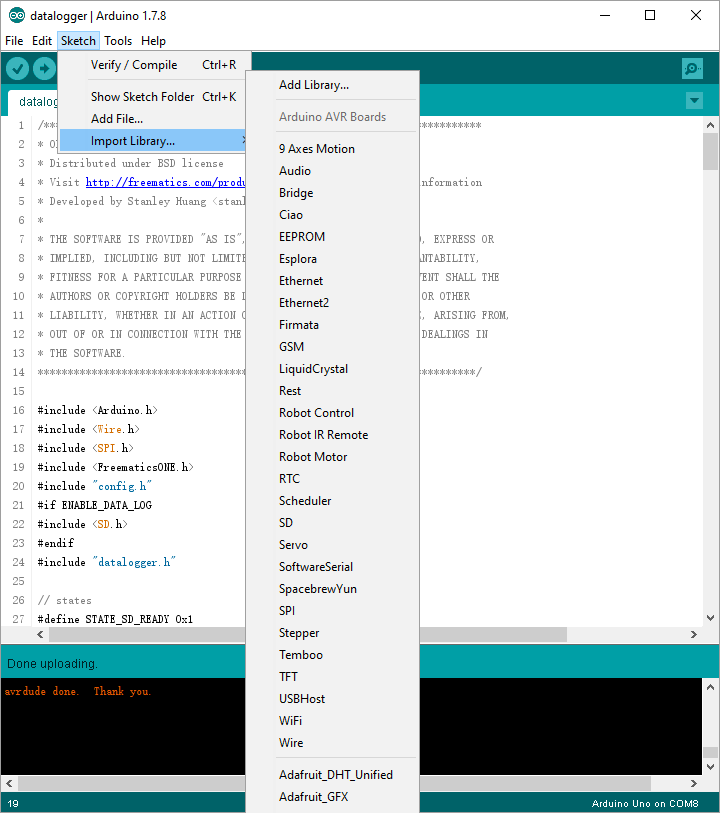This screenshot has height=813, width=720.
Task: Import the Robot Control library
Action: tap(332, 413)
